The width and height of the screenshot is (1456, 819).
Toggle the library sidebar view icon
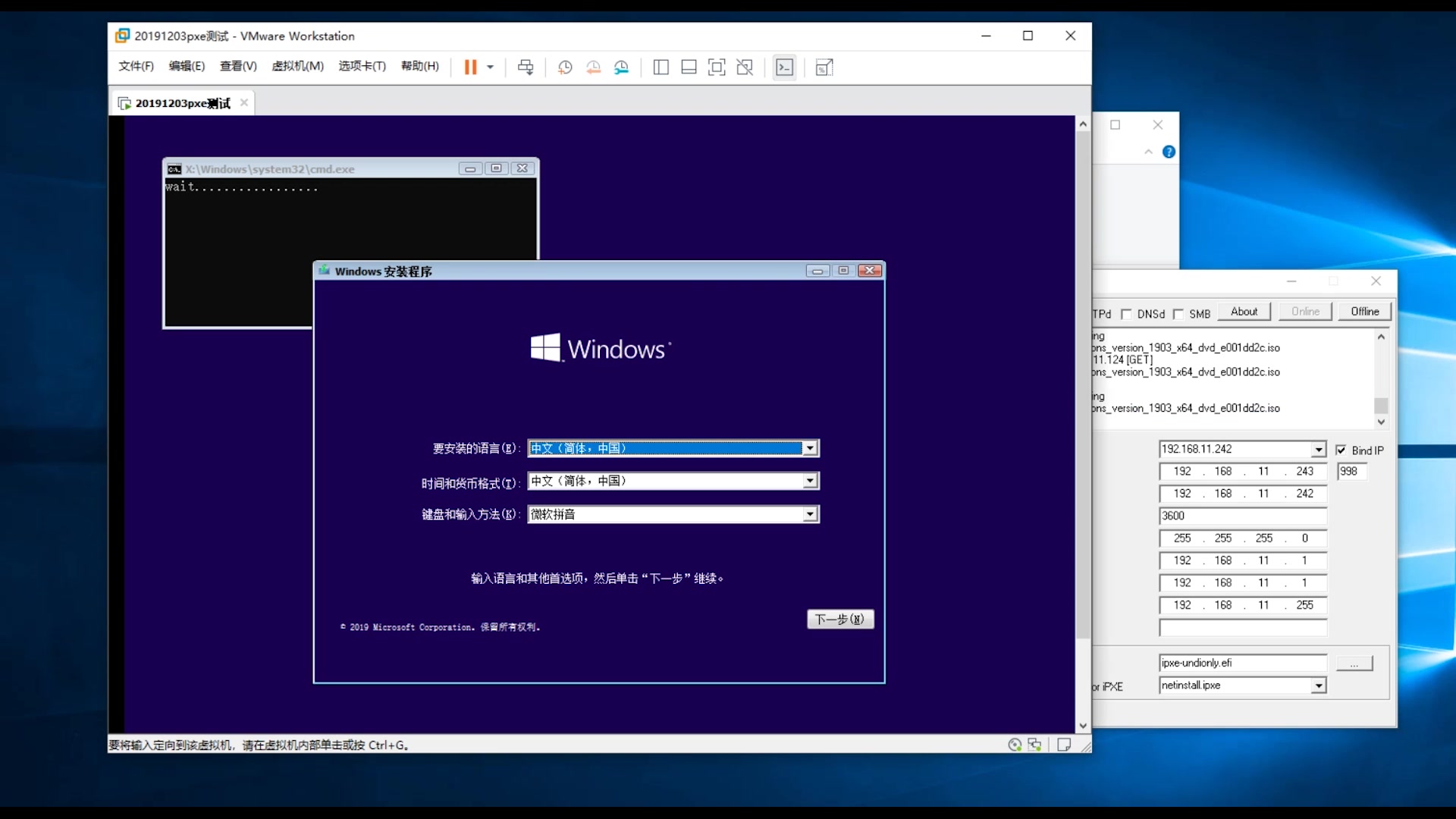tap(661, 67)
